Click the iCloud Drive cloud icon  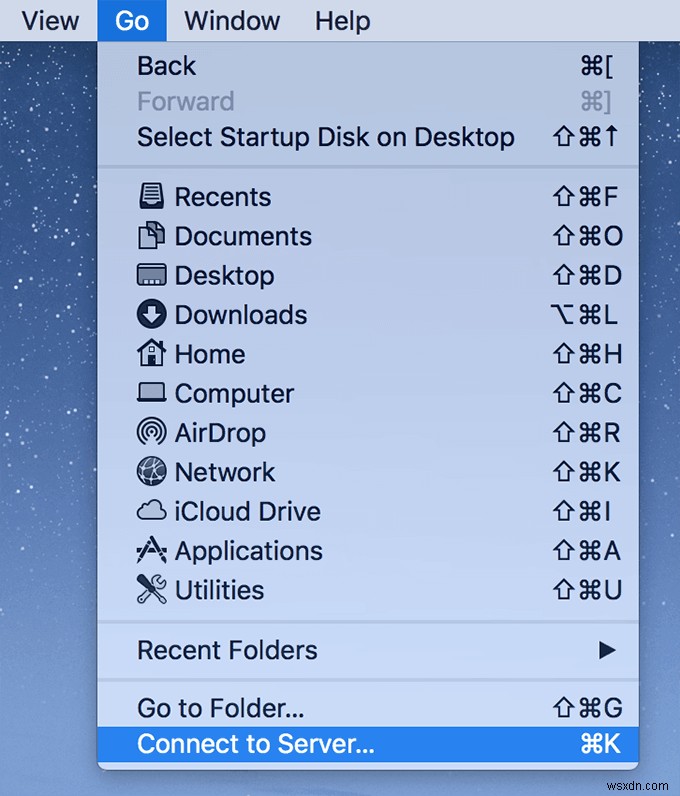(x=151, y=511)
